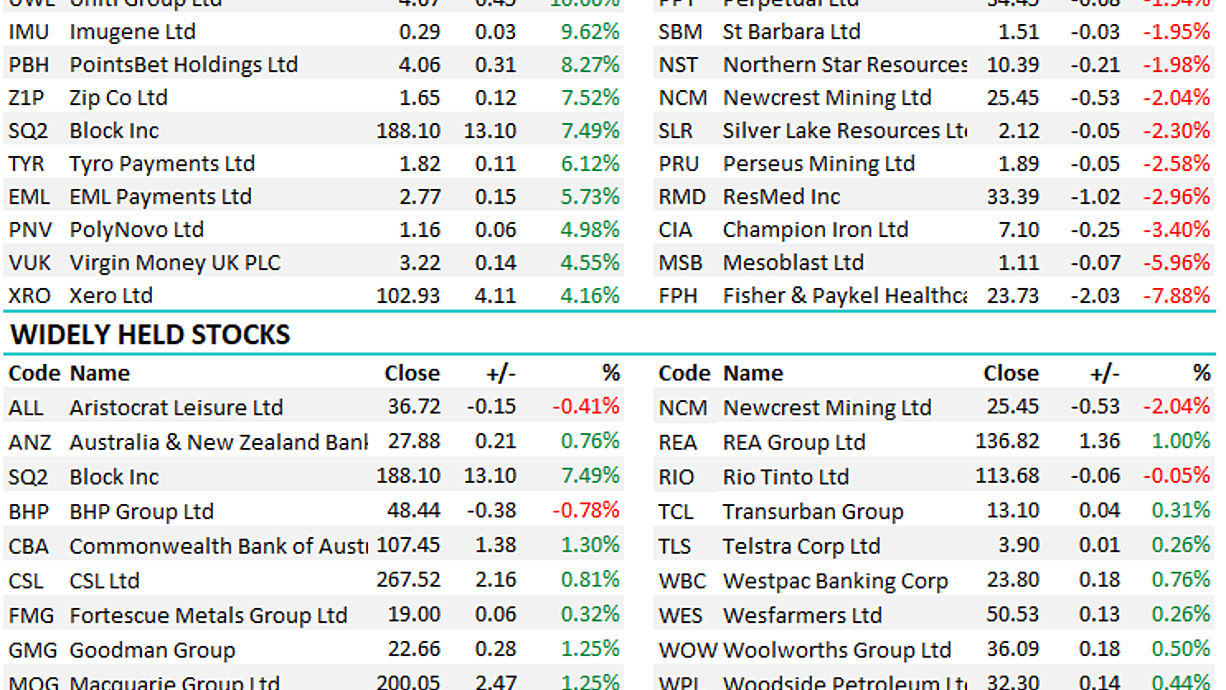The width and height of the screenshot is (1226, 690).
Task: Select the 4.06 close price for PointsBet
Action: pos(419,65)
